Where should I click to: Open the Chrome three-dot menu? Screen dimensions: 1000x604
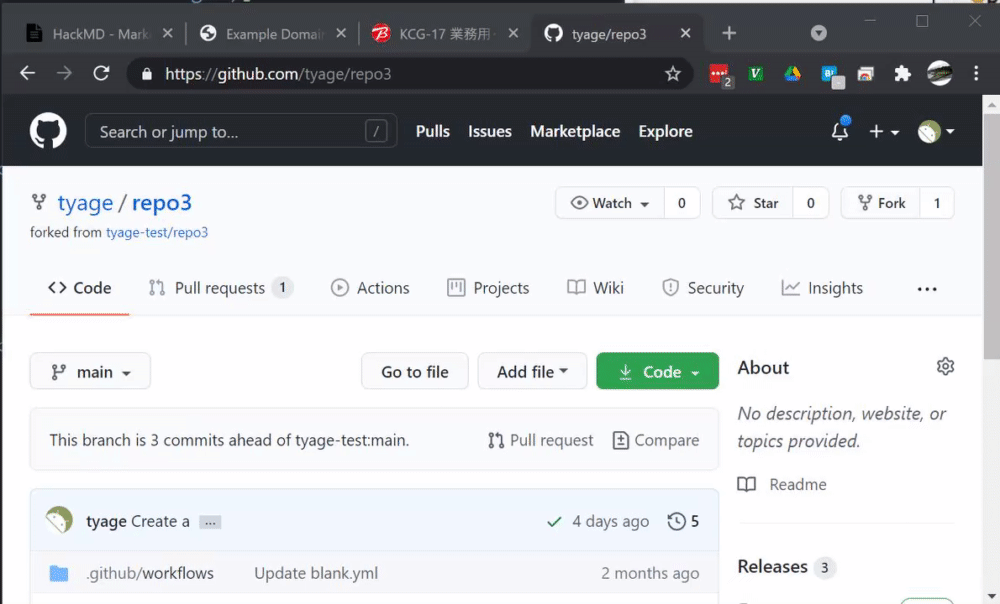[976, 73]
